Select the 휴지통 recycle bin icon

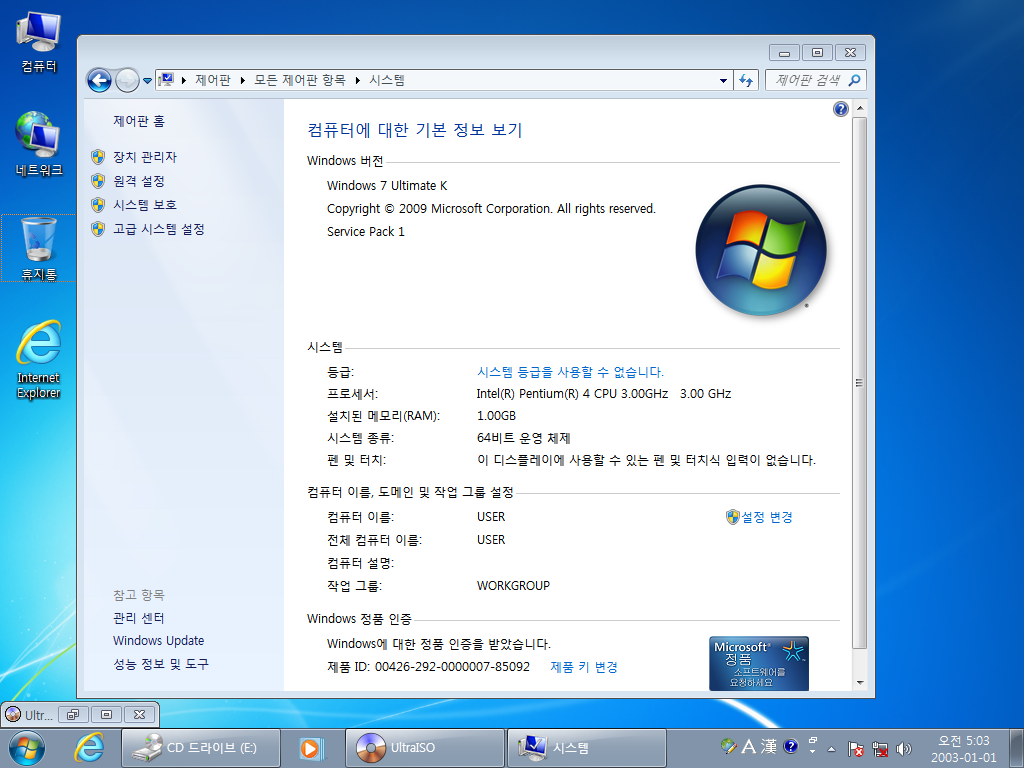39,249
